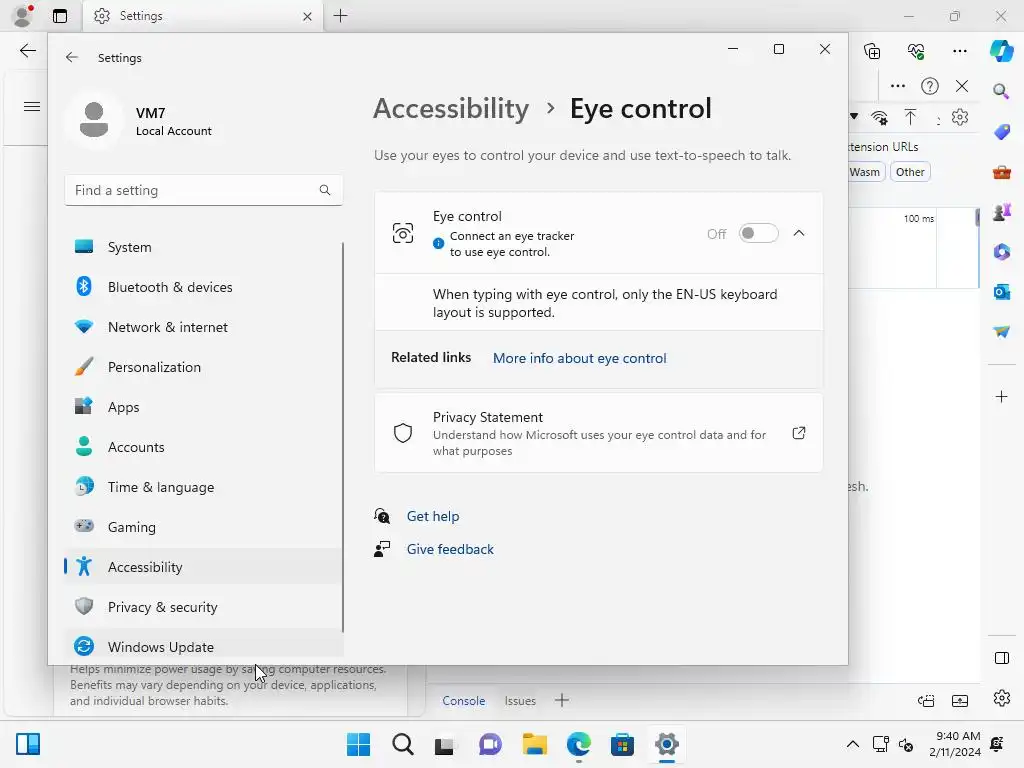Open the Windows Start menu
Viewport: 1024px width, 768px height.
tap(358, 744)
